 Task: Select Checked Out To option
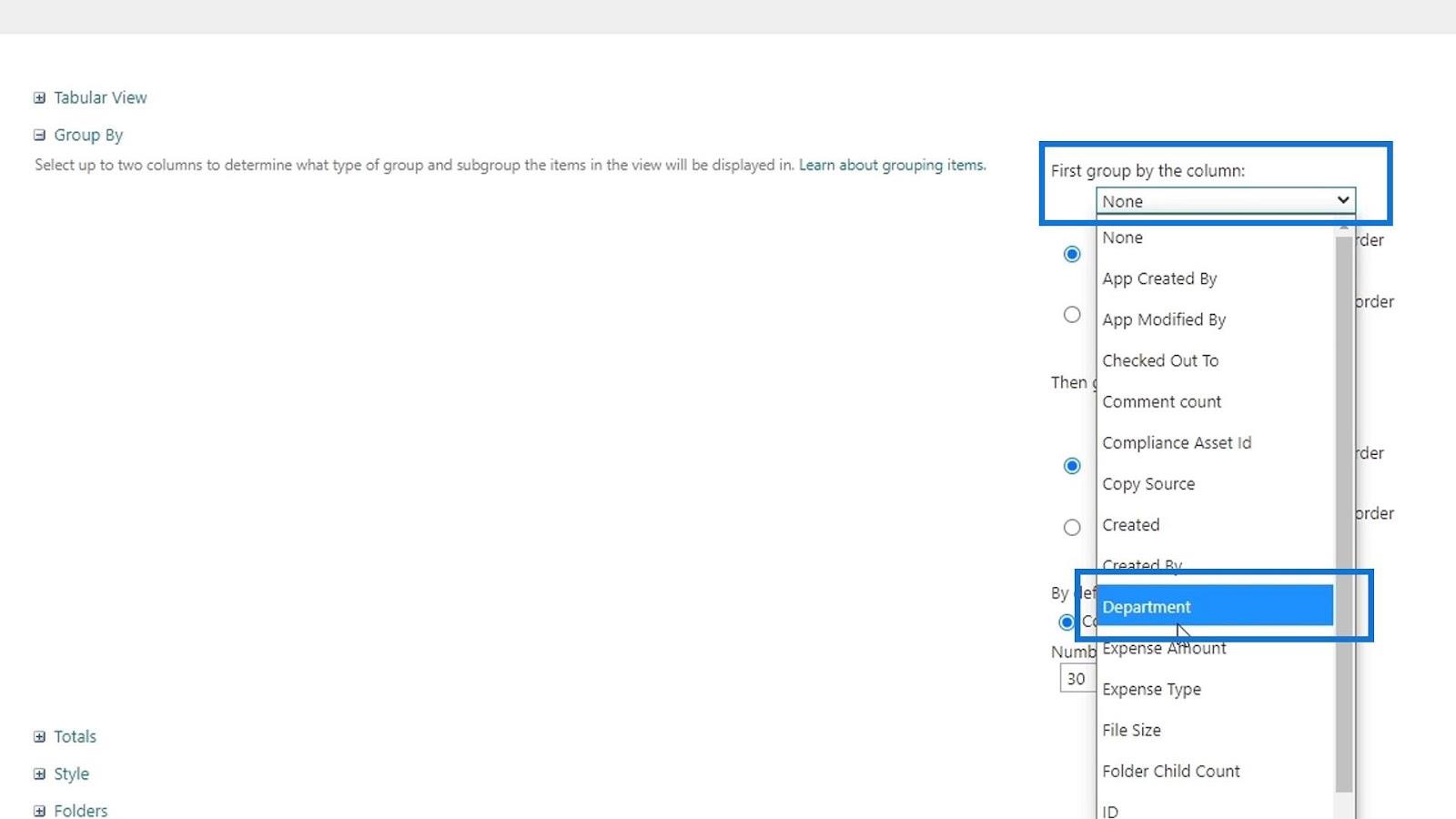(x=1215, y=360)
